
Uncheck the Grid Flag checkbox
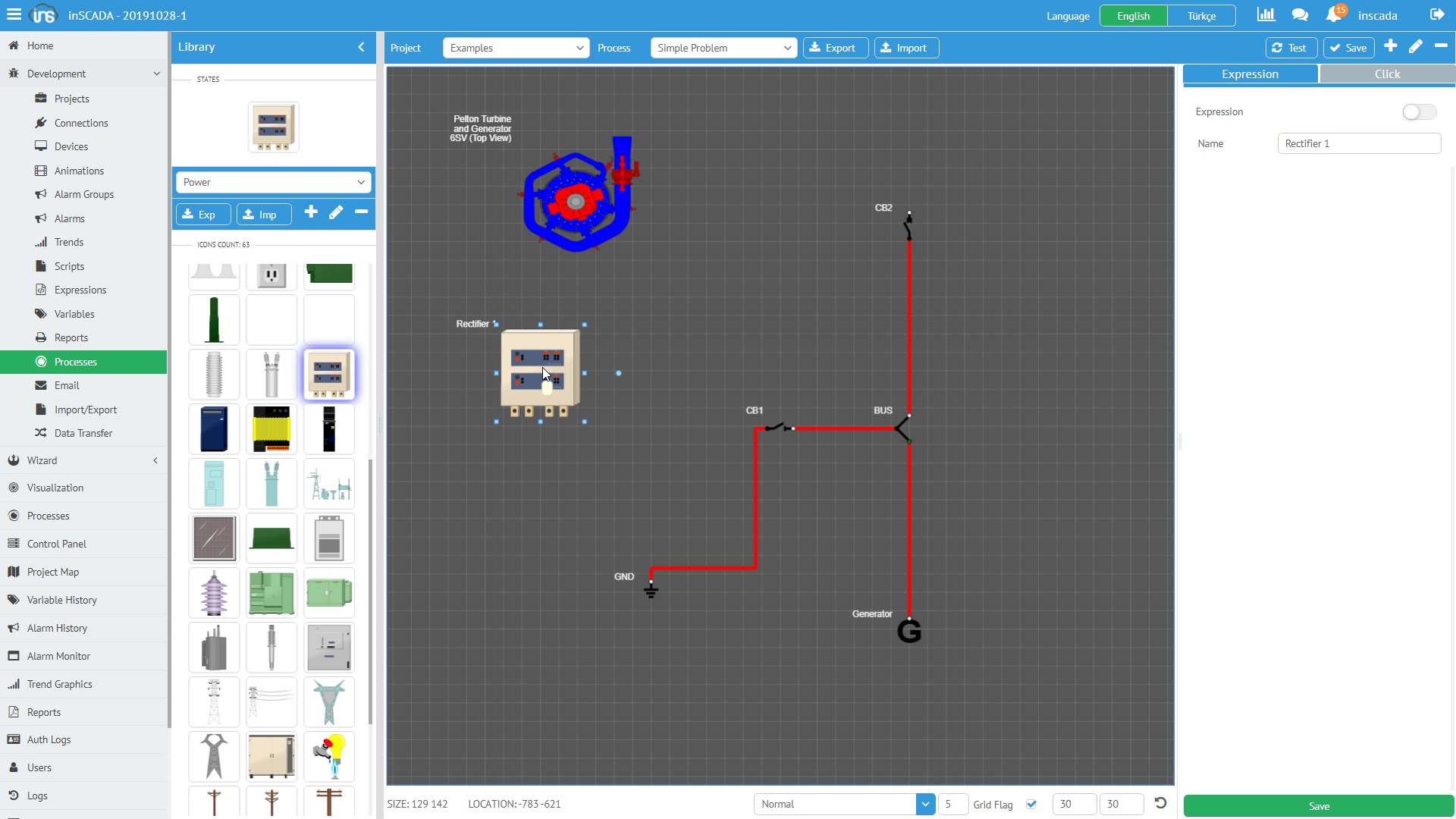[1031, 804]
